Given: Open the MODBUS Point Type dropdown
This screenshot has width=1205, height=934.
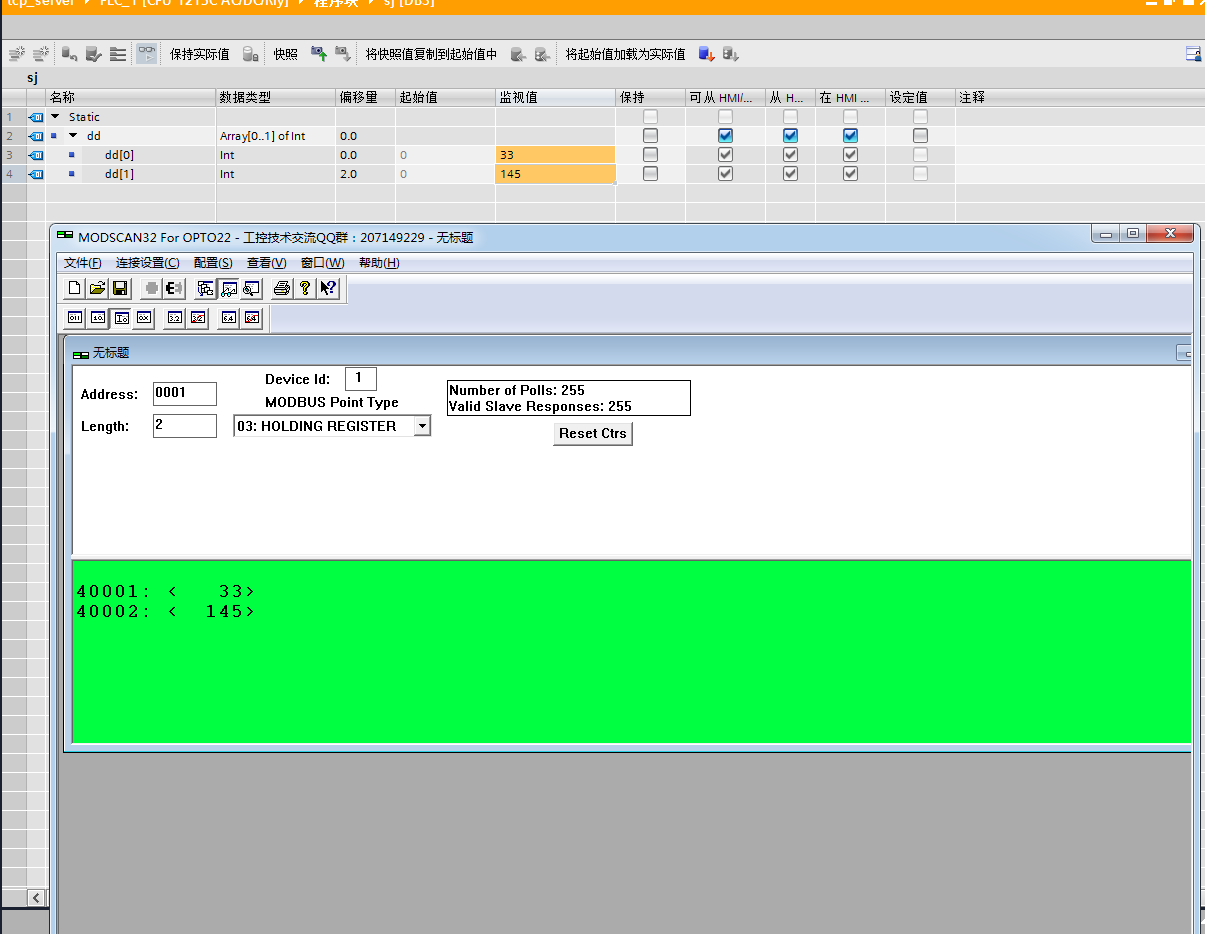Looking at the screenshot, I should (x=422, y=426).
